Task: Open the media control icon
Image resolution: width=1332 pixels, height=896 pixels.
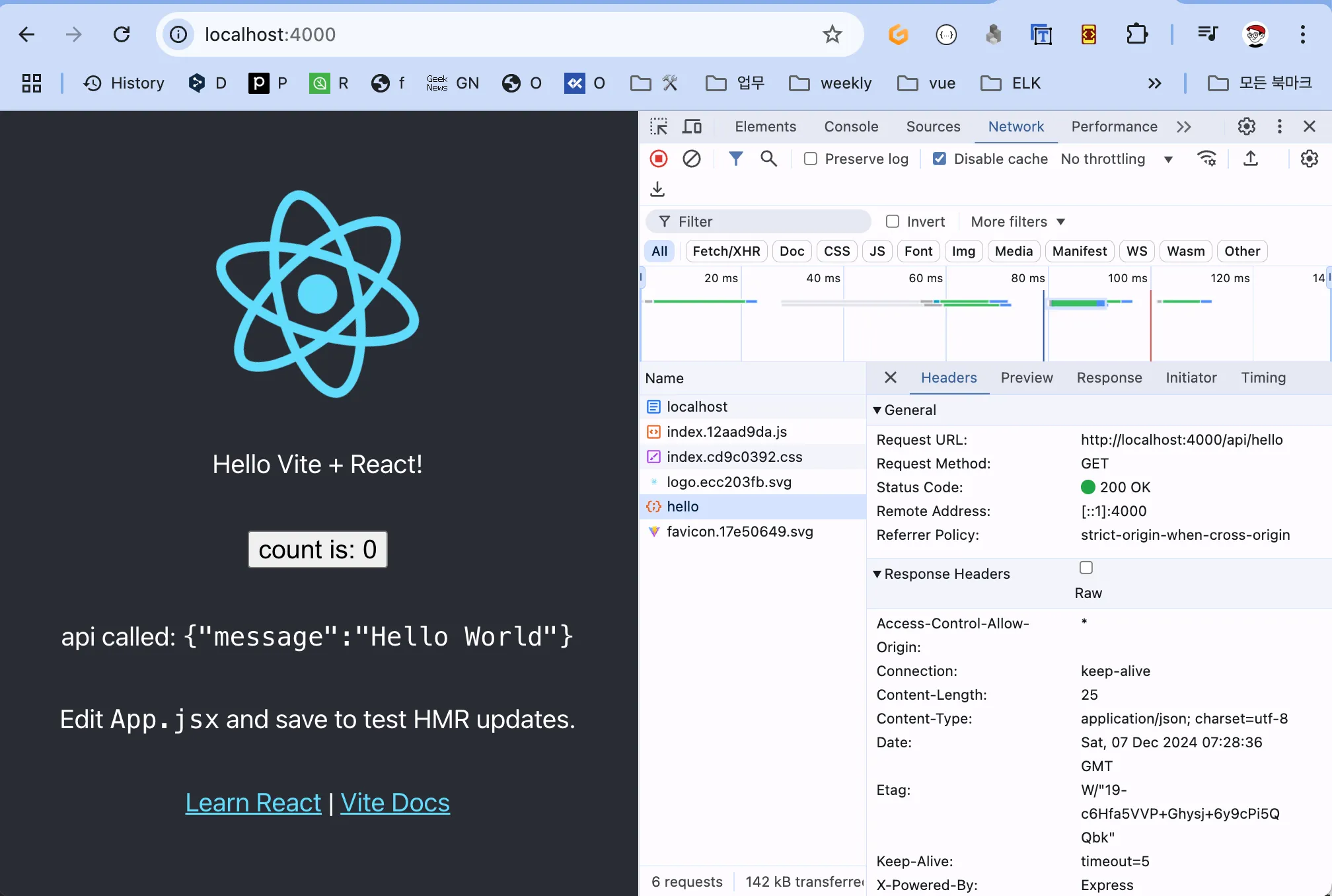Action: click(x=1208, y=34)
